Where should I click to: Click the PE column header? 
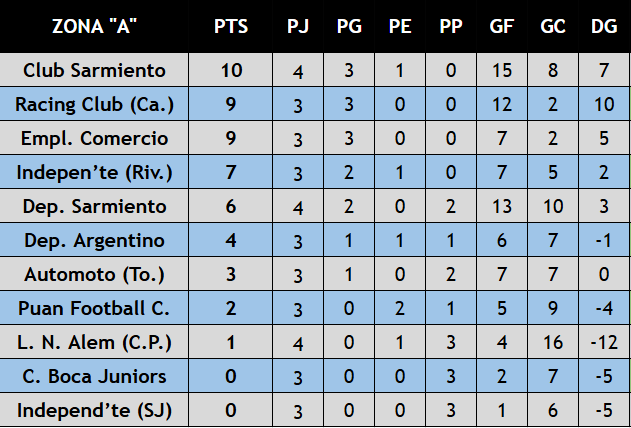point(400,26)
